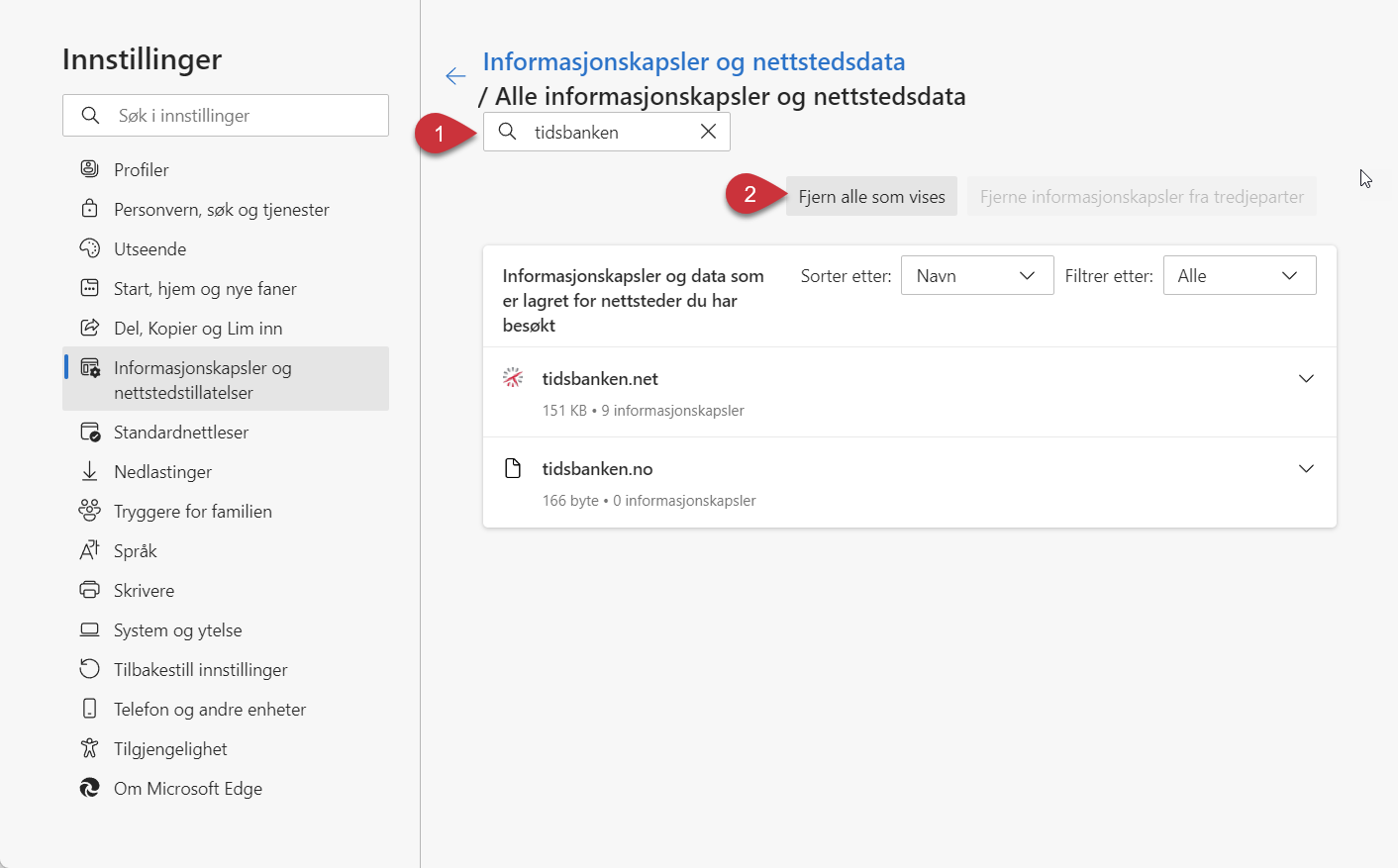The image size is (1398, 868).
Task: Click the back arrow beside Informasjonskapsler heading
Action: click(x=455, y=76)
